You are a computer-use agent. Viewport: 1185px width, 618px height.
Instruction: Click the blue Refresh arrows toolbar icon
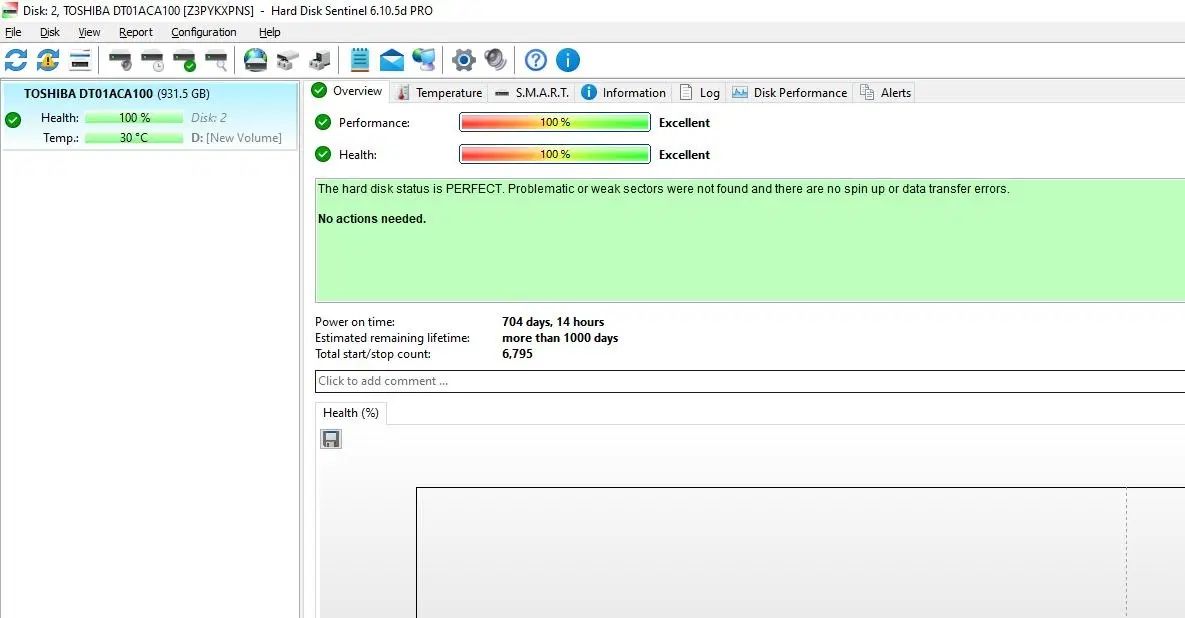16,60
